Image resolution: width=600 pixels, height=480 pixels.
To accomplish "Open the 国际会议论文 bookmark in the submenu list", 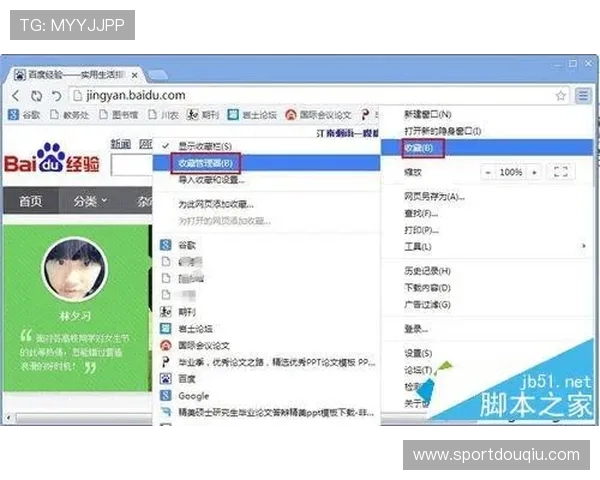I will pos(266,345).
